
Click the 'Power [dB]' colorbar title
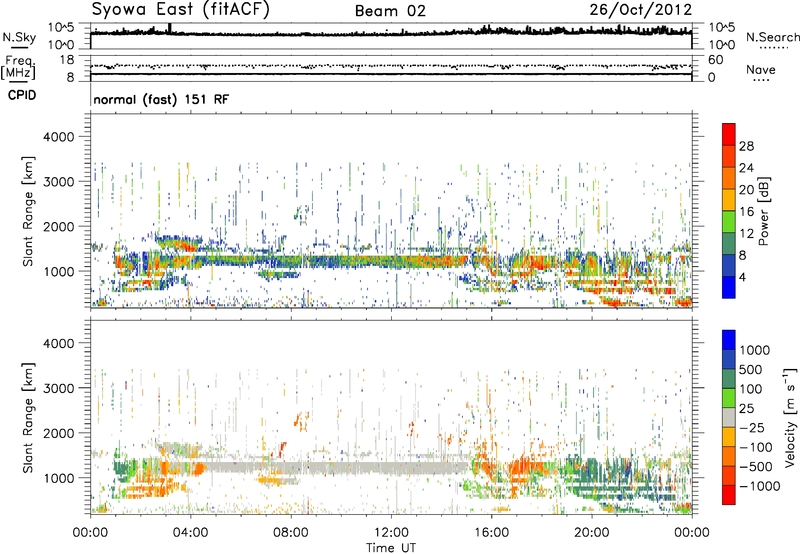764,212
